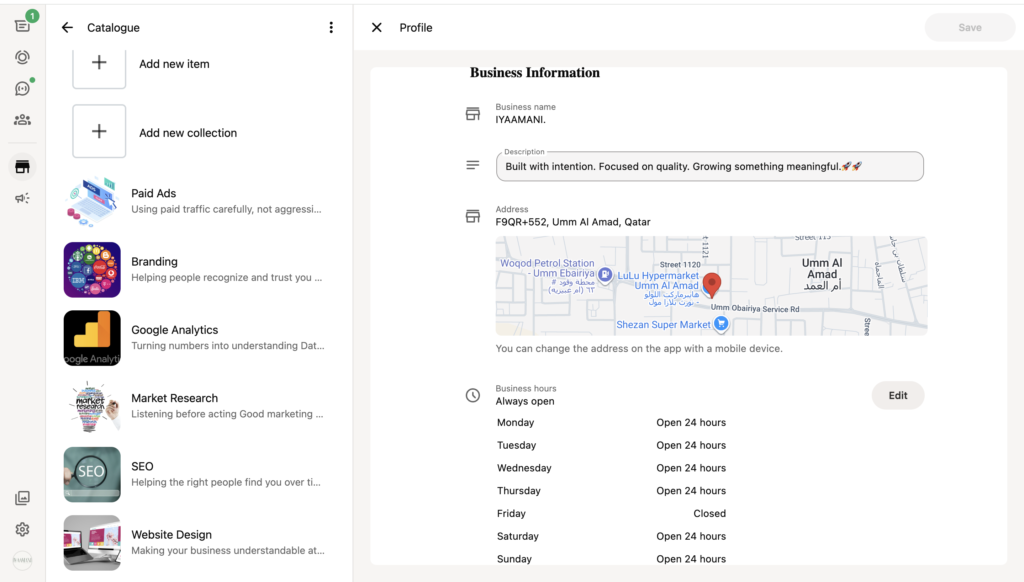Open the SEO catalogue item
The width and height of the screenshot is (1024, 582).
pos(199,474)
